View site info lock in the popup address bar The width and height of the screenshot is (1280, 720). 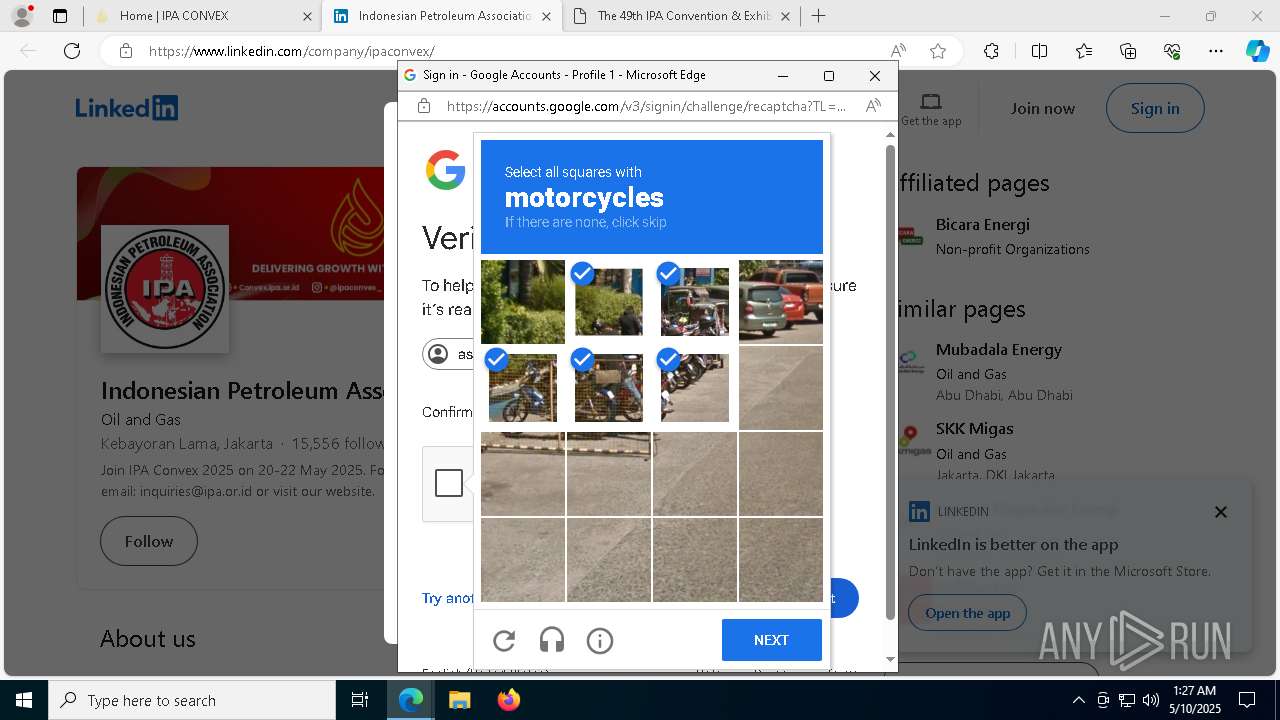pos(424,106)
